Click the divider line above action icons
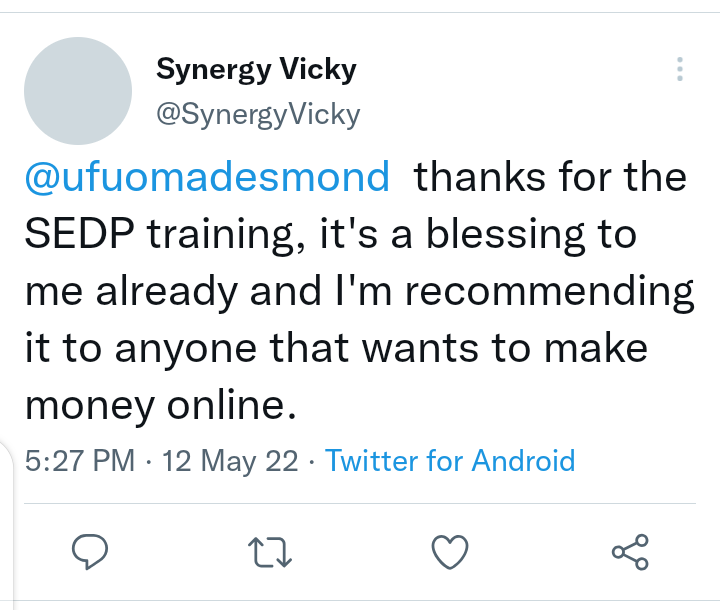720x610 pixels. click(360, 503)
